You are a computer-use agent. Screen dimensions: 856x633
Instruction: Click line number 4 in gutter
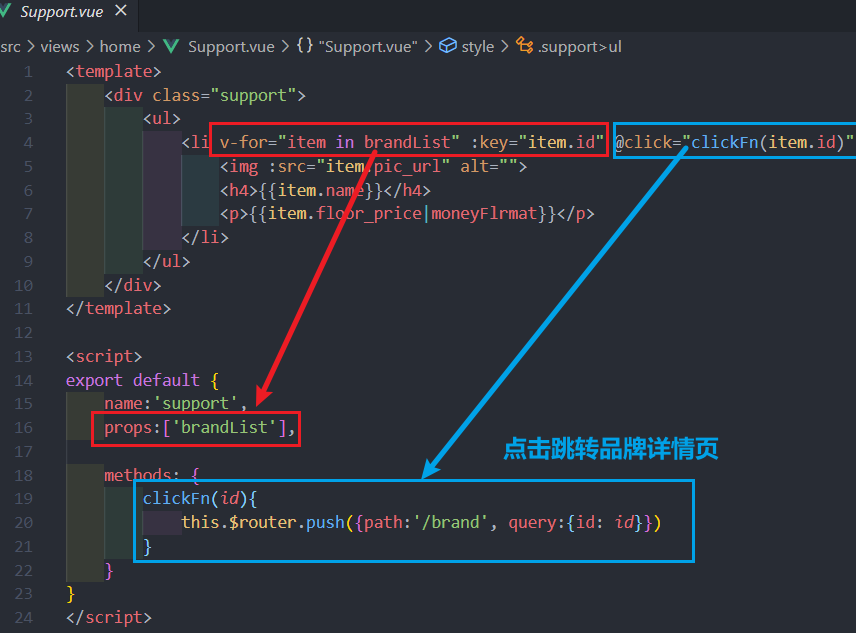tap(28, 143)
